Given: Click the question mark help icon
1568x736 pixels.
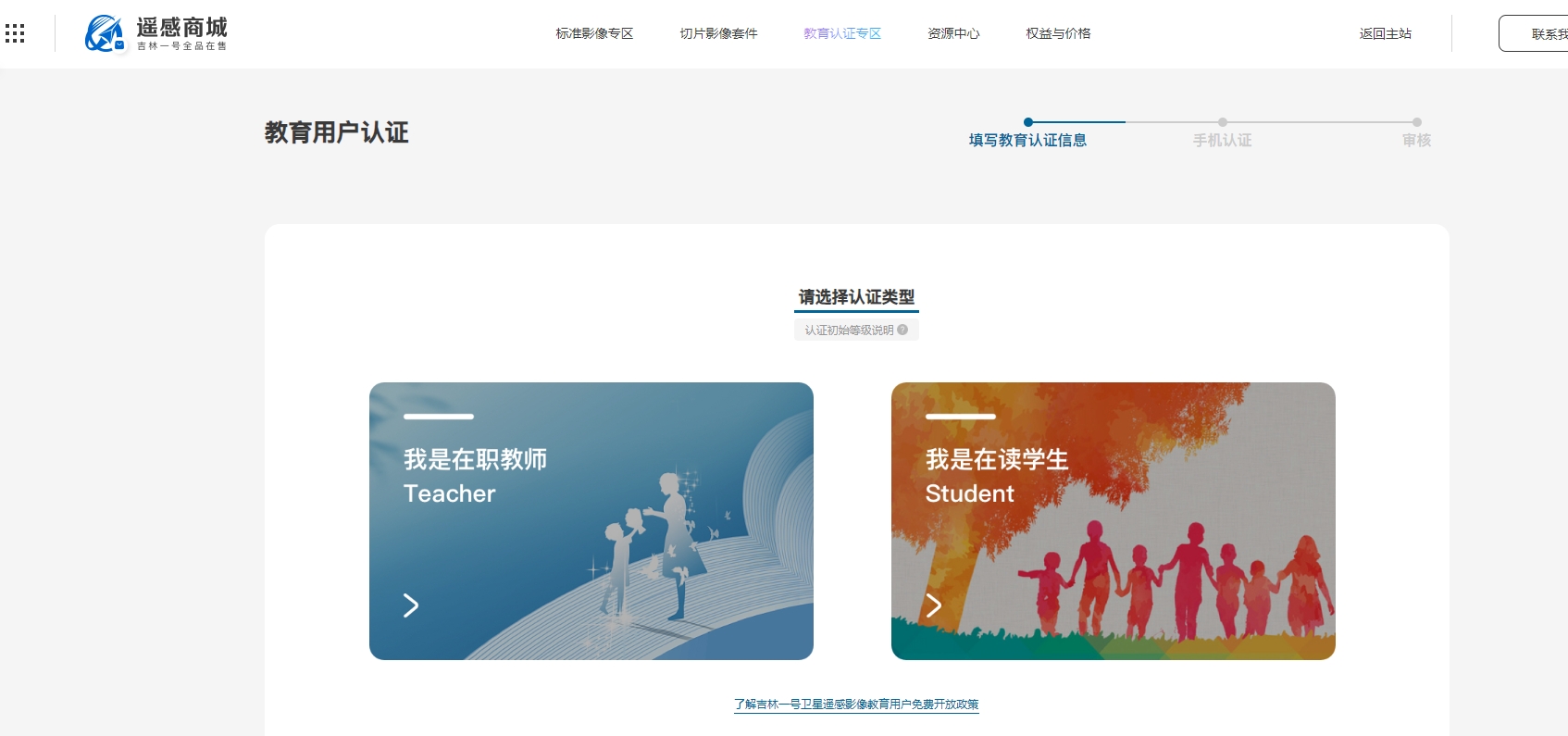Looking at the screenshot, I should (902, 330).
